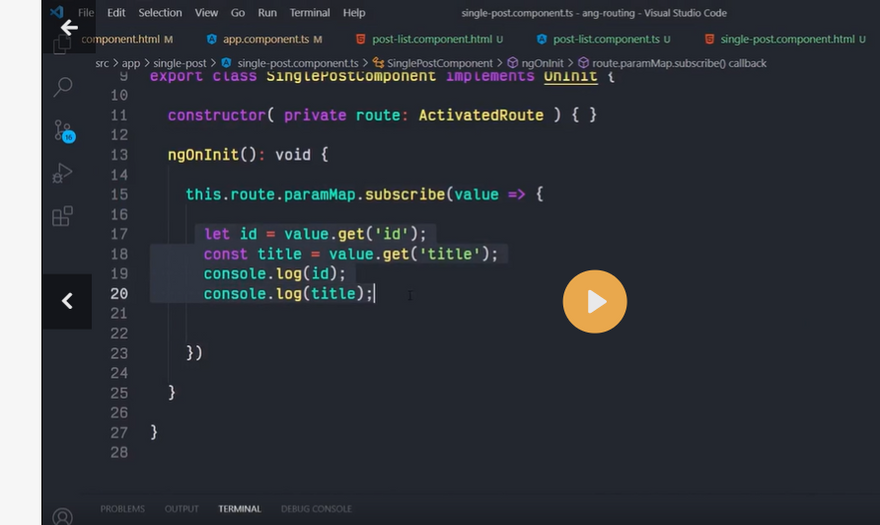The width and height of the screenshot is (880, 525).
Task: Open the Search view in activity bar
Action: (x=62, y=87)
